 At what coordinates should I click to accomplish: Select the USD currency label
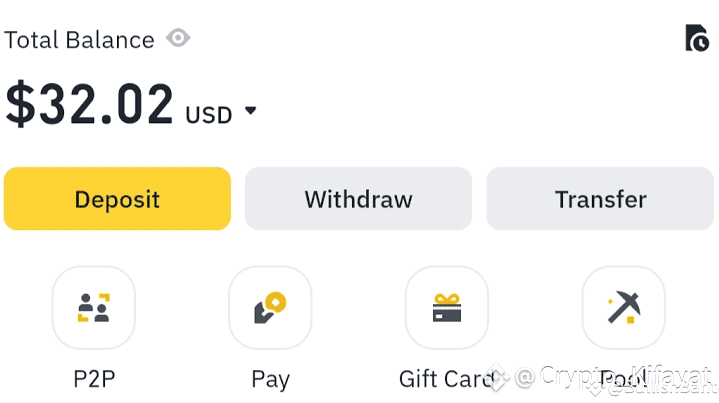click(x=209, y=115)
